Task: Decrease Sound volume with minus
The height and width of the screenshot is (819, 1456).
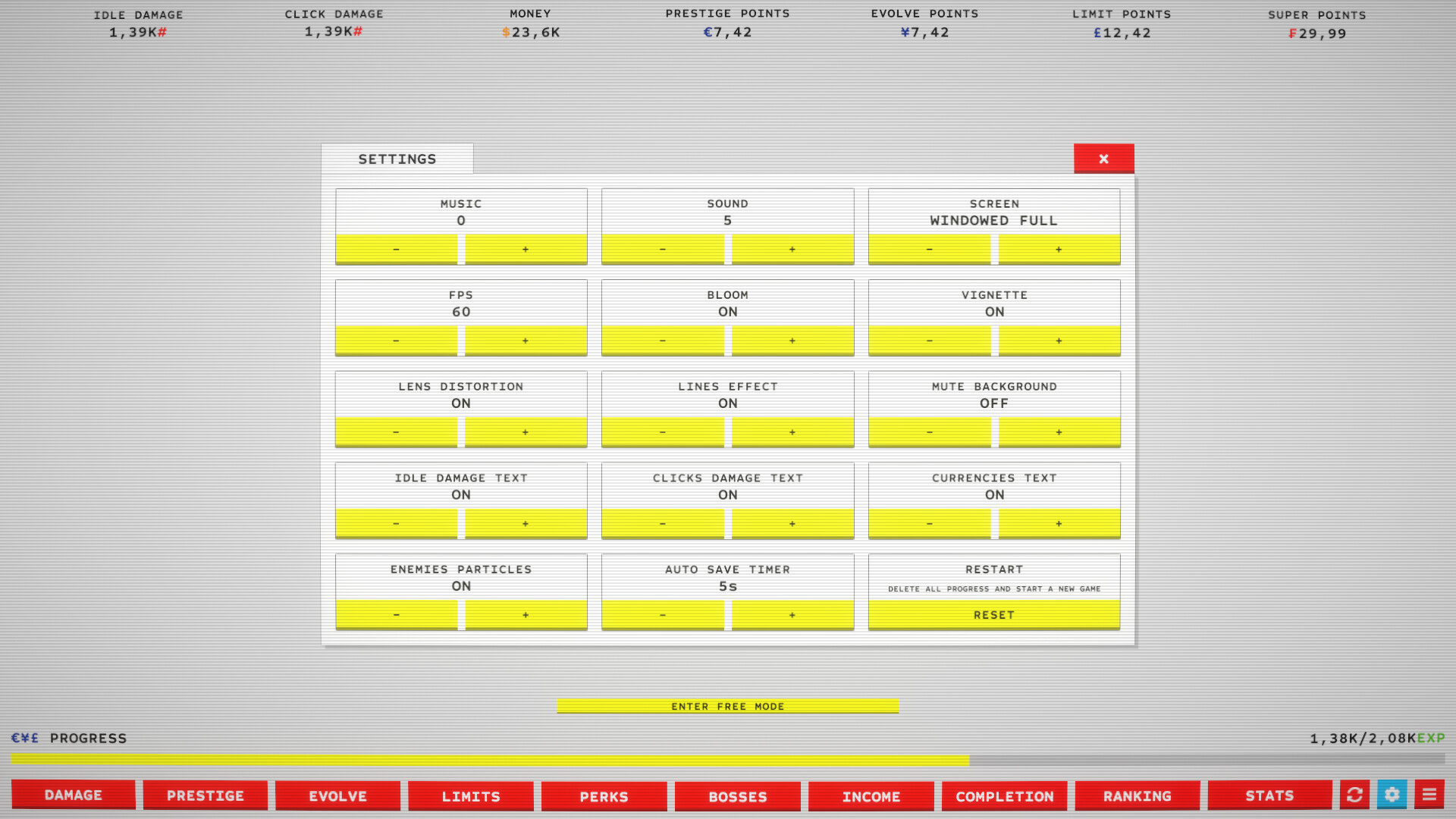Action: pyautogui.click(x=663, y=249)
